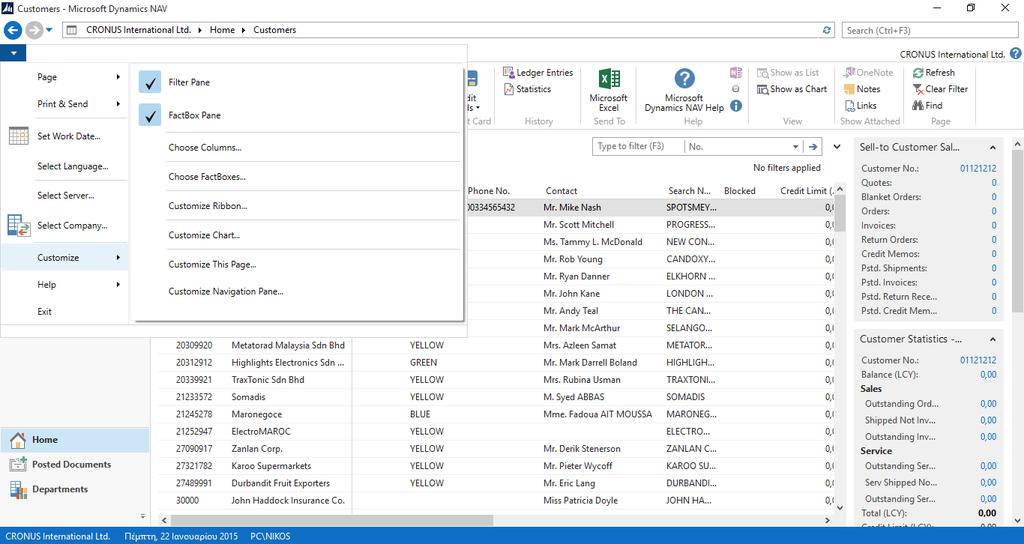This screenshot has width=1024, height=544.
Task: Click the filter apply arrow button
Action: [813, 147]
